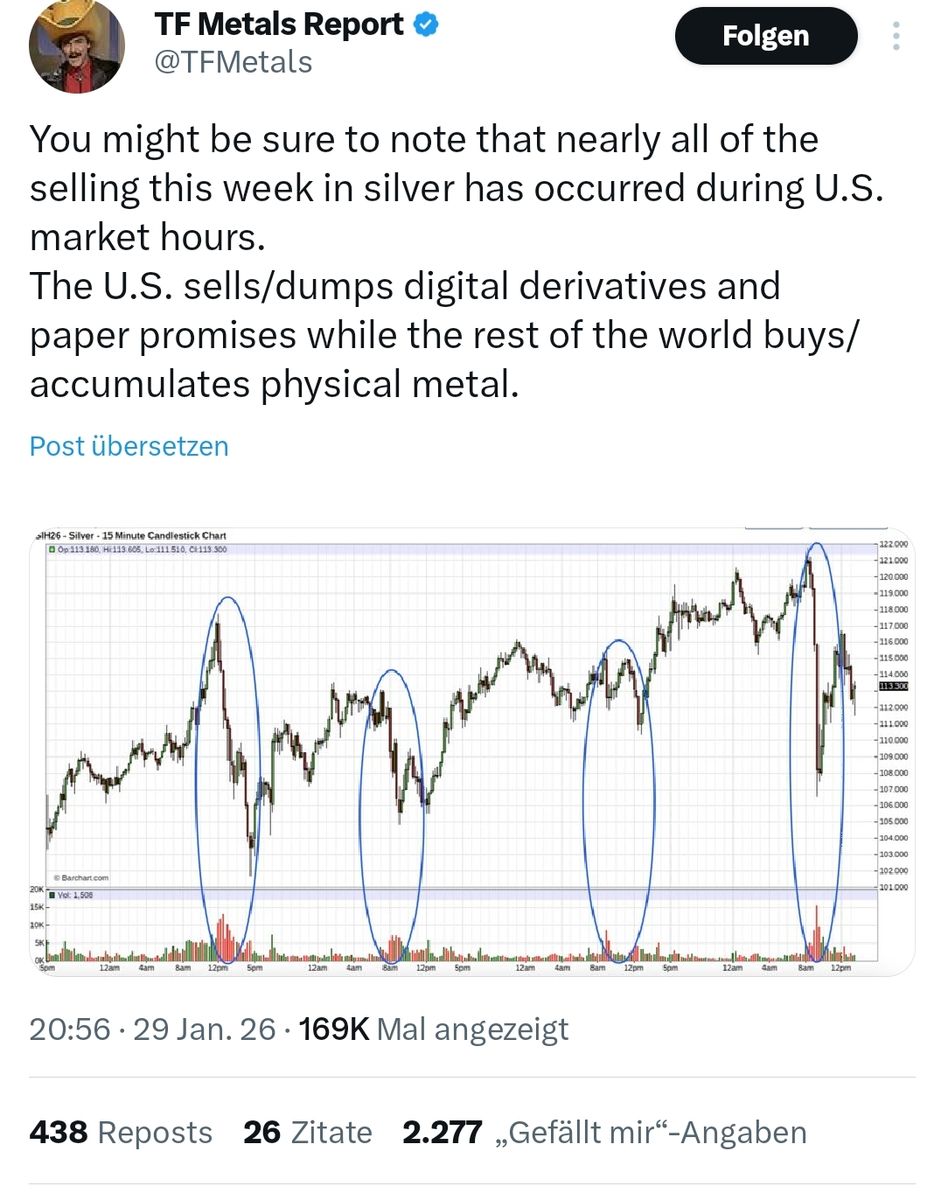Follow the account with the Folgen button

765,38
